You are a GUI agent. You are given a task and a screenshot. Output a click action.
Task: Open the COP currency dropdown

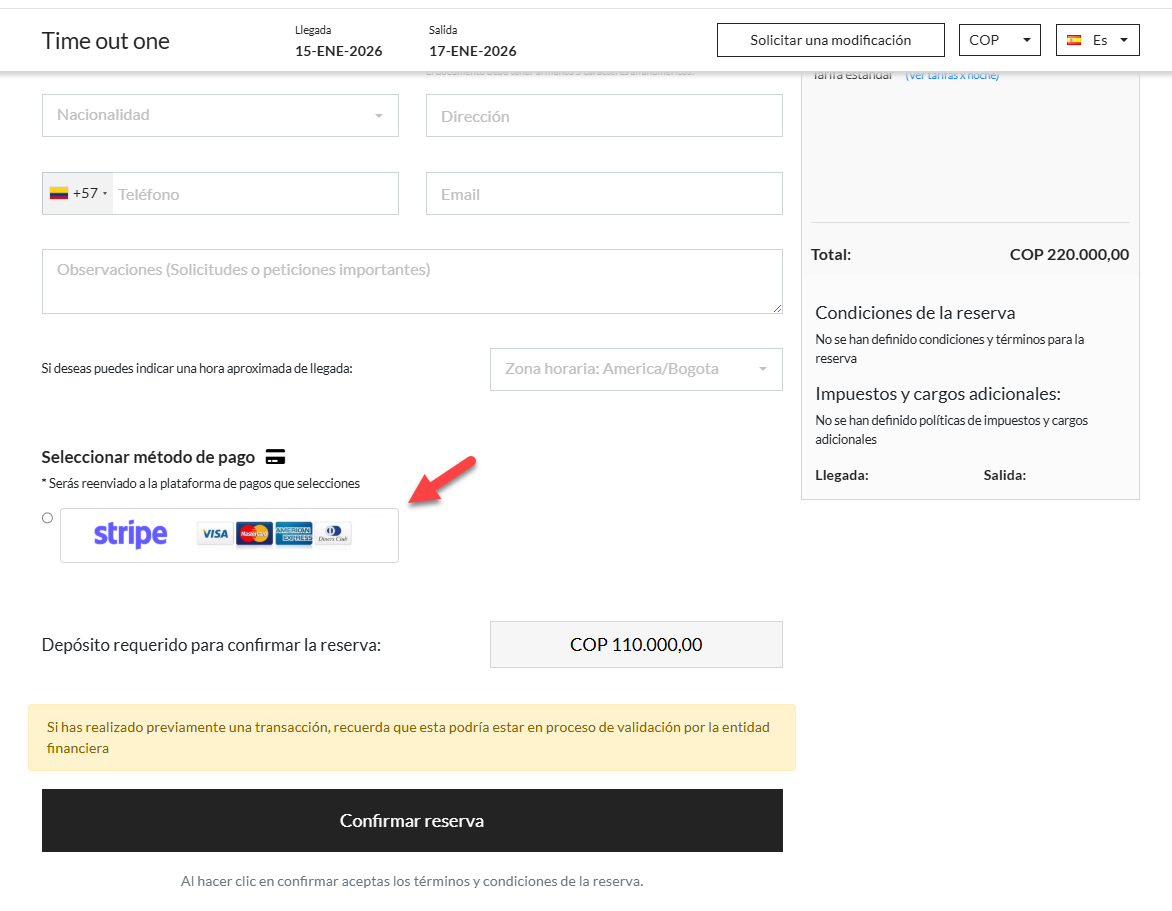tap(999, 40)
